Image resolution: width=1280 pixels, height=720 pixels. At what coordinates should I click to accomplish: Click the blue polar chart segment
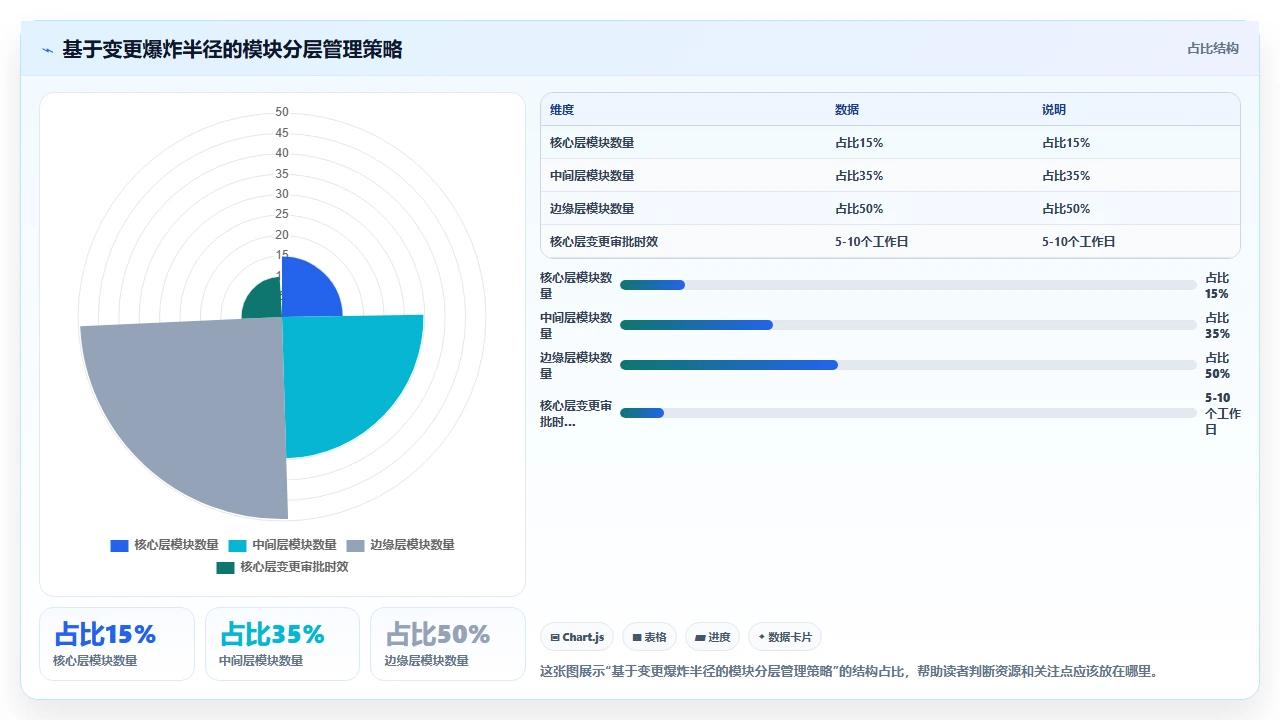point(306,294)
